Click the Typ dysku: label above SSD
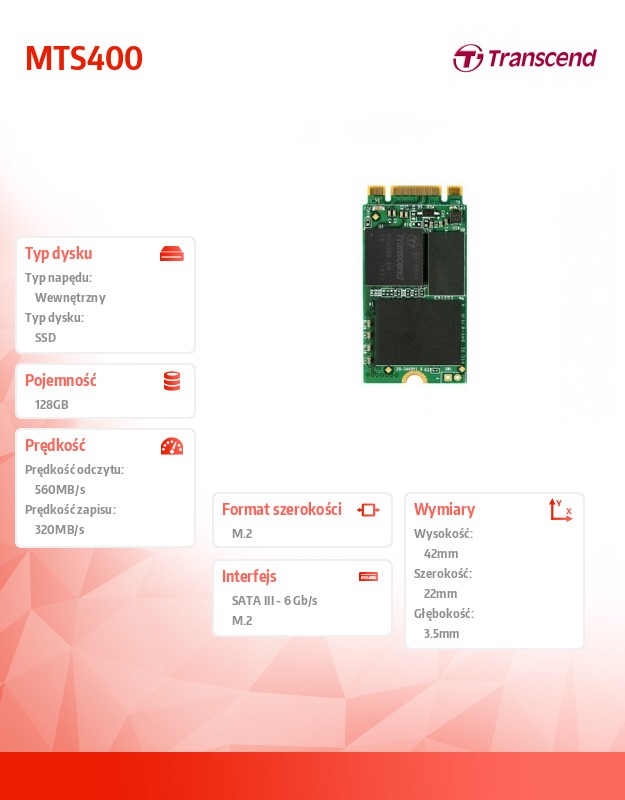This screenshot has height=800, width=625. click(x=55, y=318)
